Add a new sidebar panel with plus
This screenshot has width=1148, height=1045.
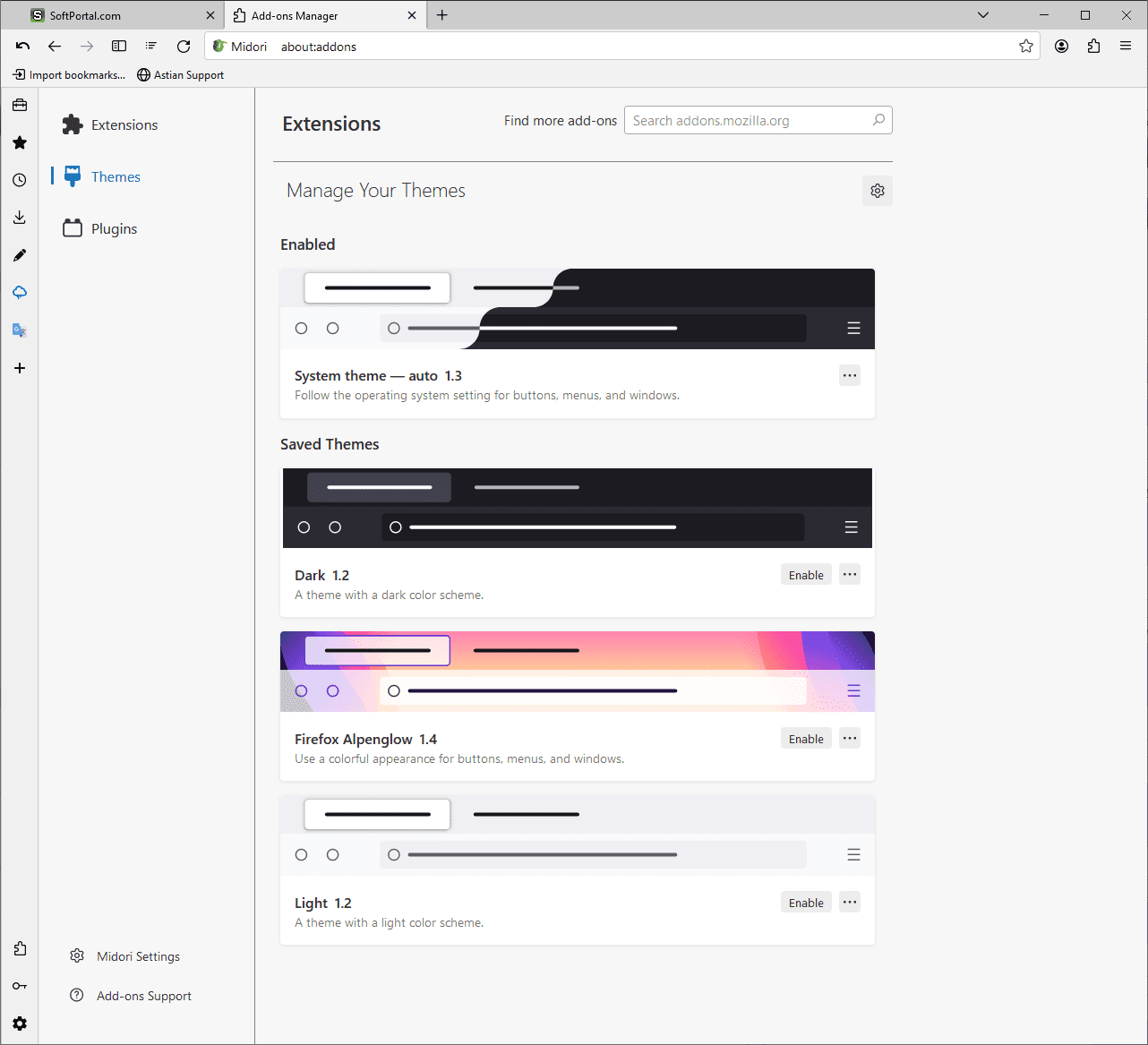point(20,368)
